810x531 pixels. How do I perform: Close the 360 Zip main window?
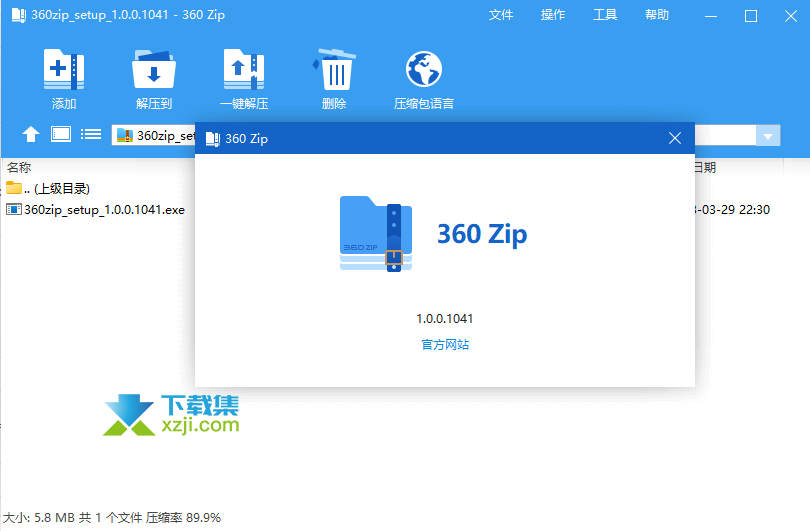click(x=791, y=16)
